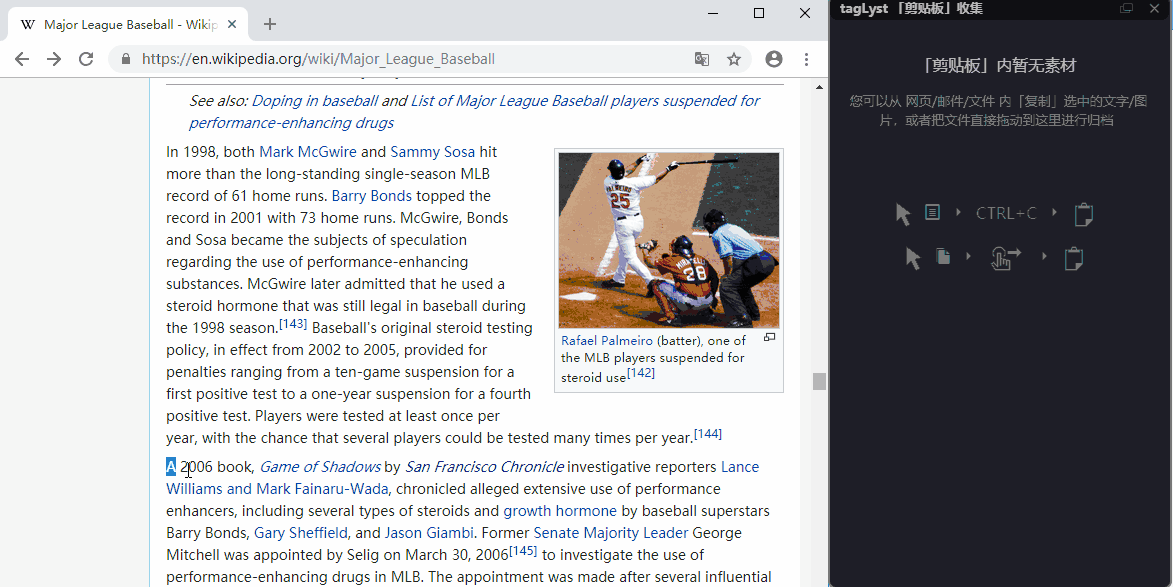Click text document icon in tagLyst hint

pos(932,212)
